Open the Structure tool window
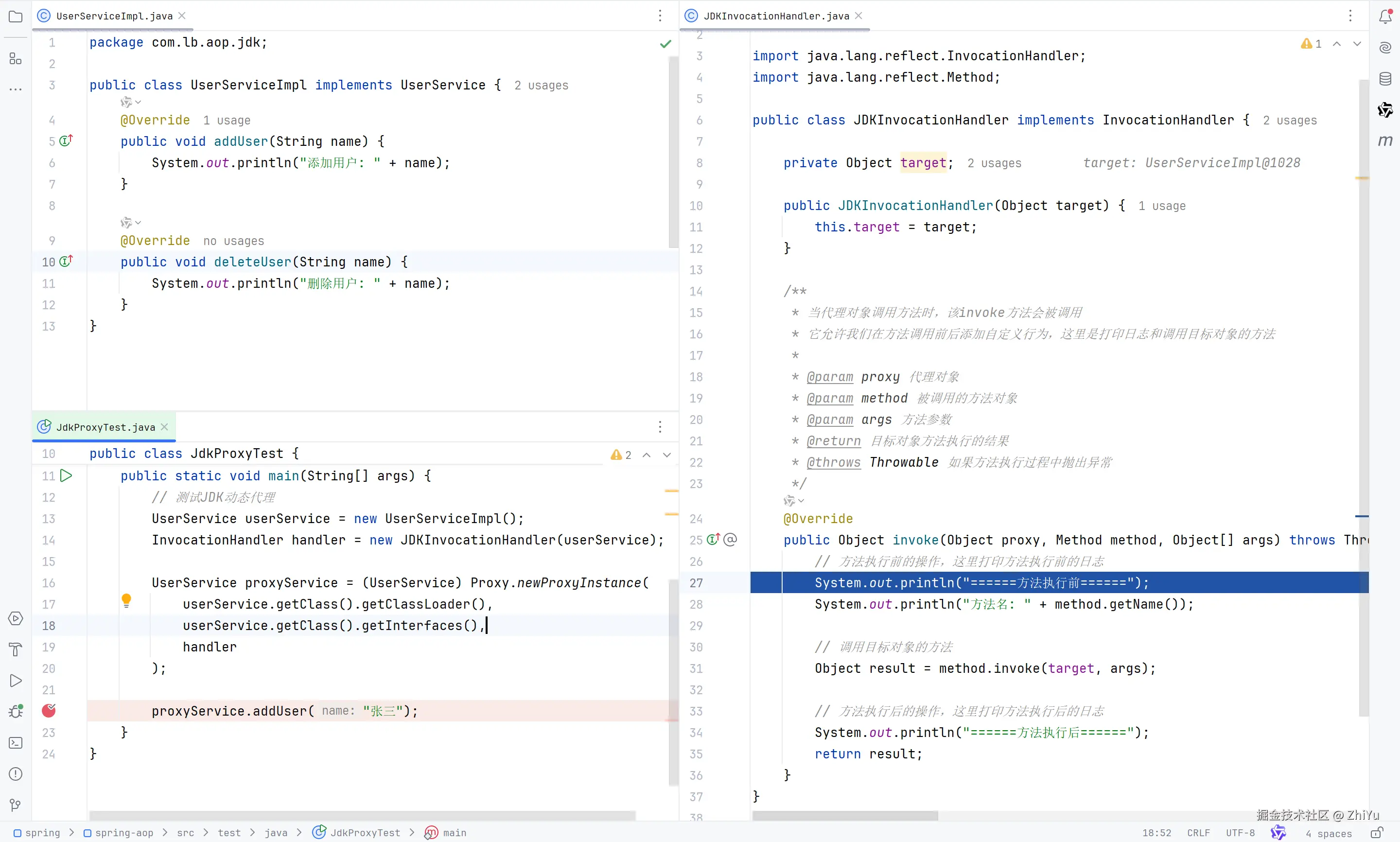The height and width of the screenshot is (842, 1400). point(16,59)
